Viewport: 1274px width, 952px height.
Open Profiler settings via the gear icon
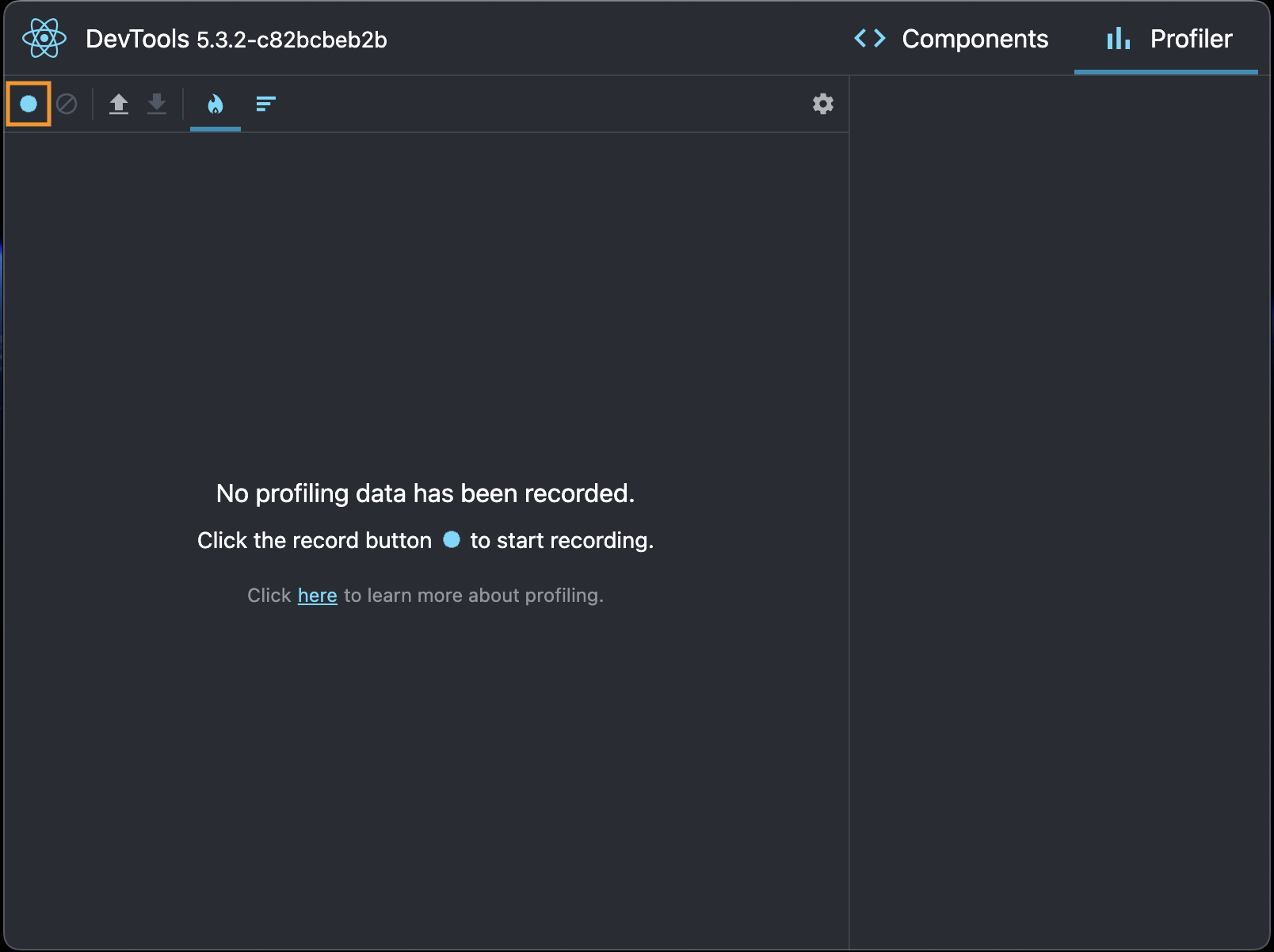[823, 104]
